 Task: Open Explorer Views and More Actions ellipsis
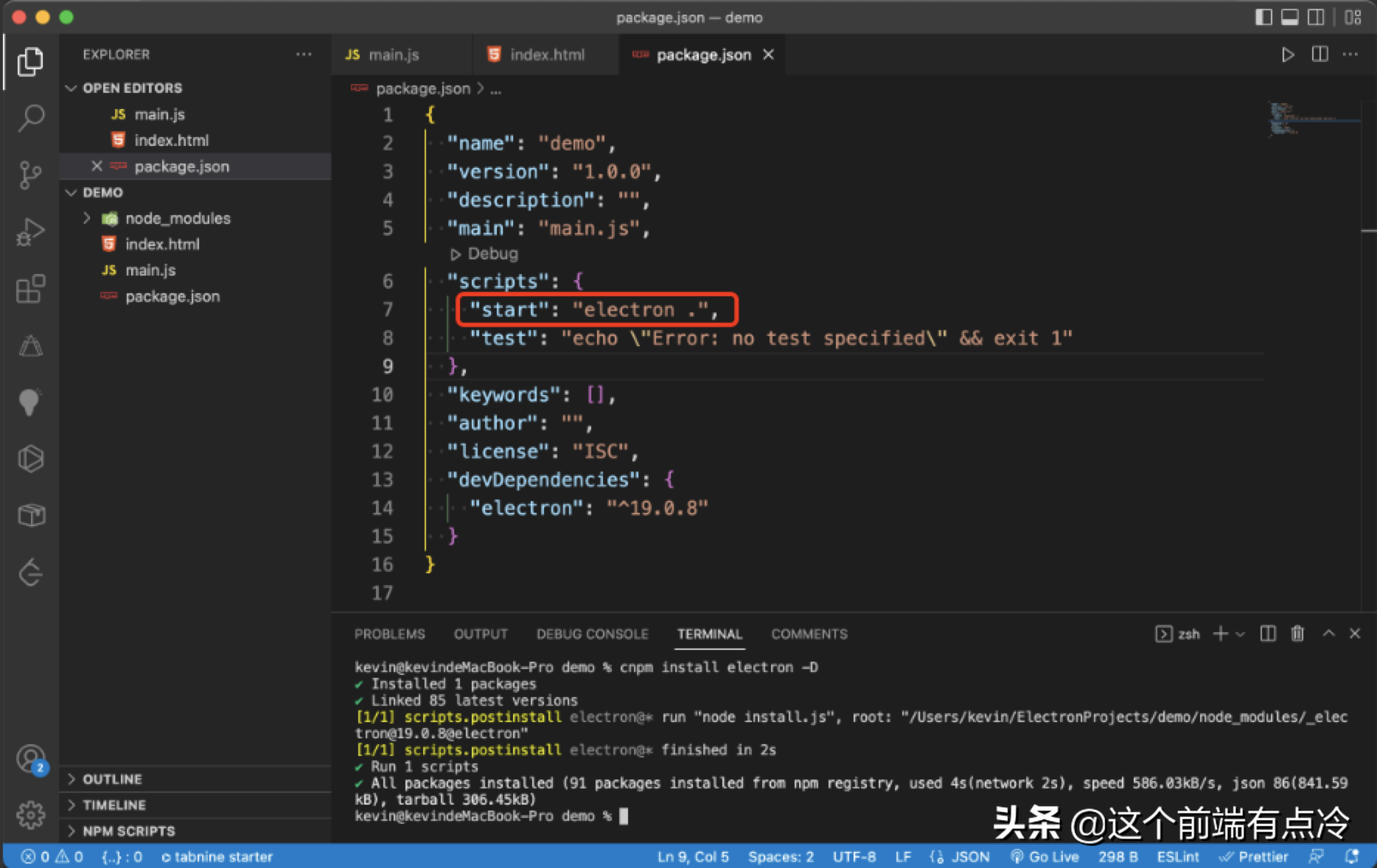(304, 55)
